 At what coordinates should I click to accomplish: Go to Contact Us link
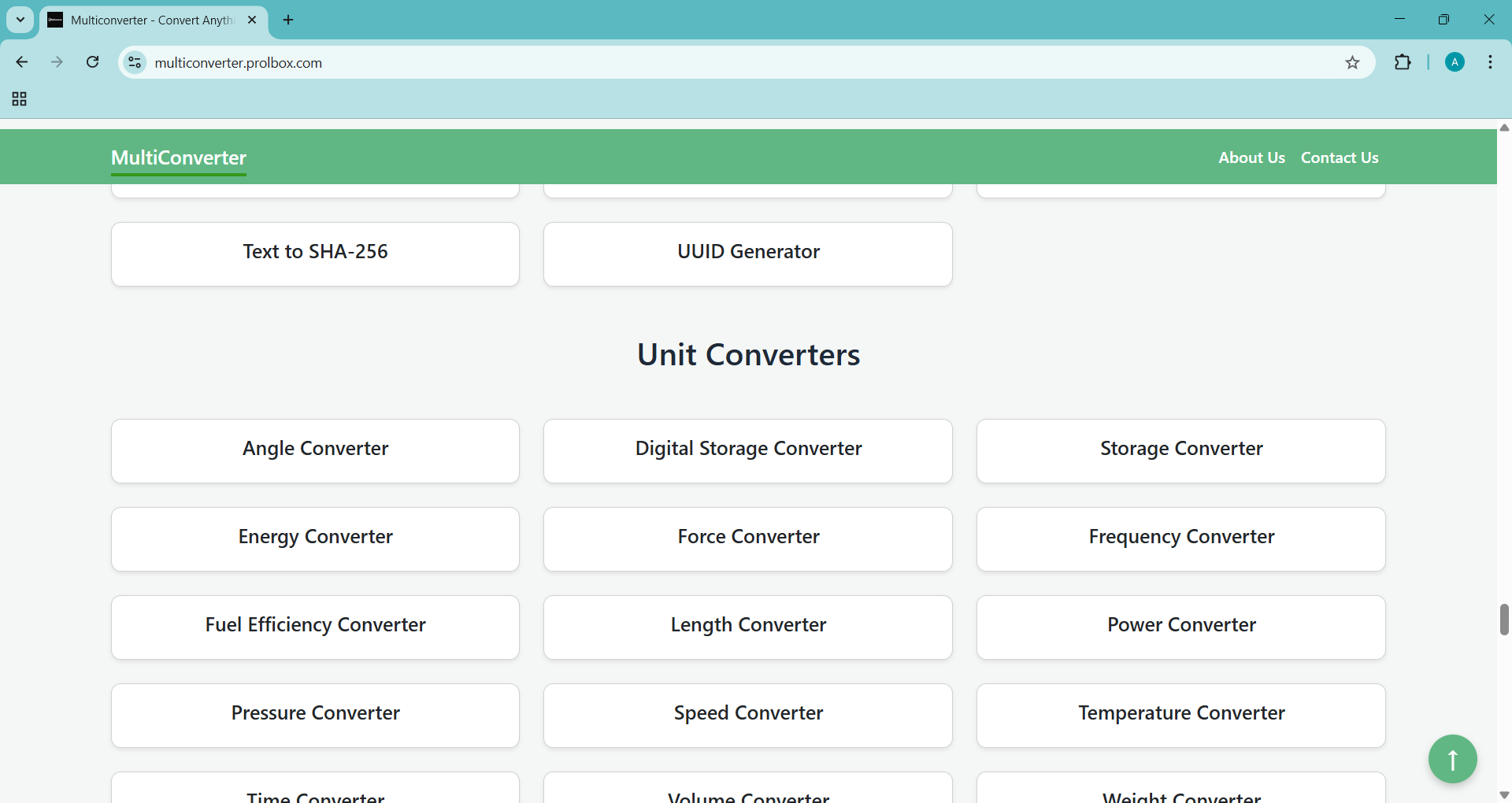pyautogui.click(x=1339, y=157)
